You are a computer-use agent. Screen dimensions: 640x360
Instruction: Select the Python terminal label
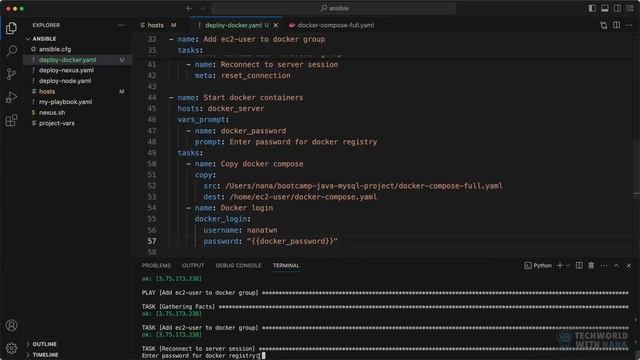[538, 266]
